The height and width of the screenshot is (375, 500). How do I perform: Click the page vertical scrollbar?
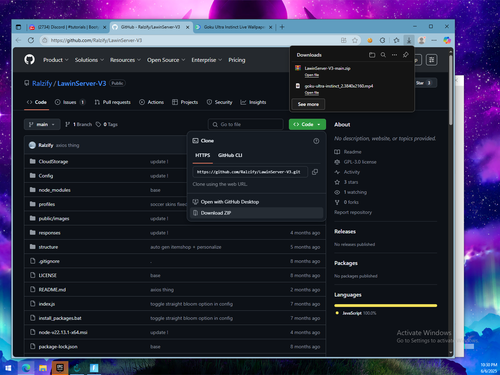451,89
